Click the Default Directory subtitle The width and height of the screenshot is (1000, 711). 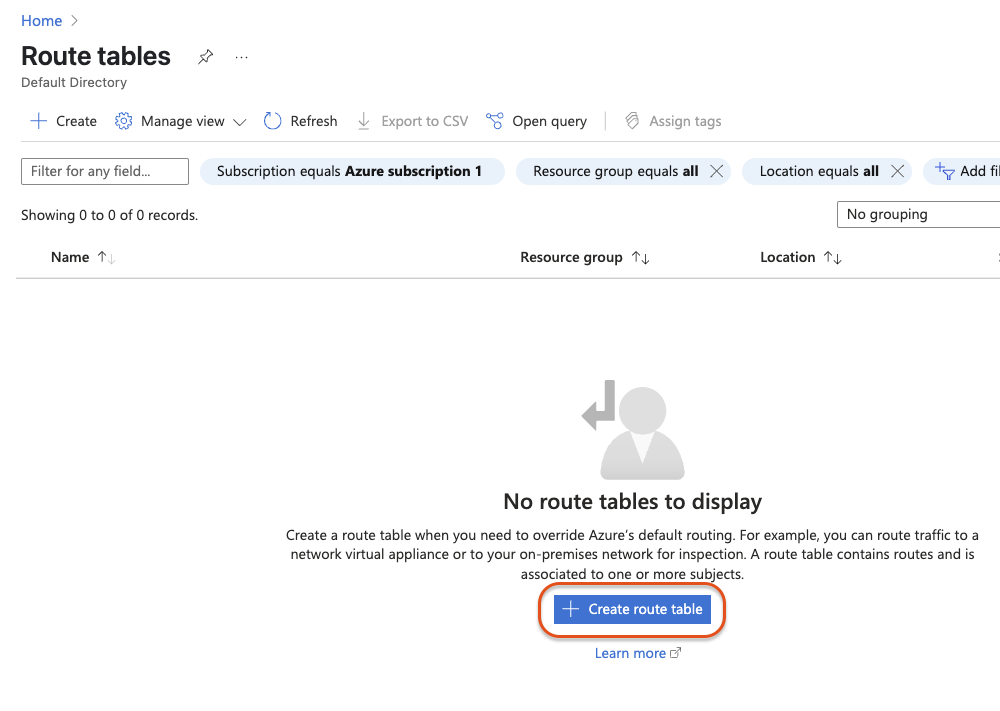[74, 83]
